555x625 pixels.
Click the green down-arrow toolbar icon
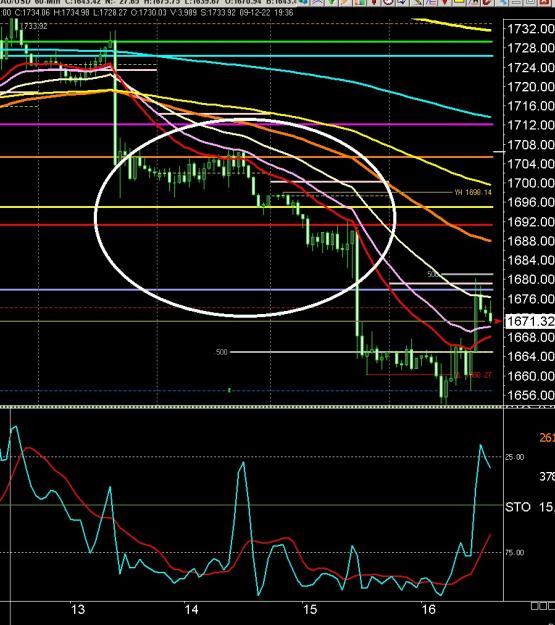331,2
